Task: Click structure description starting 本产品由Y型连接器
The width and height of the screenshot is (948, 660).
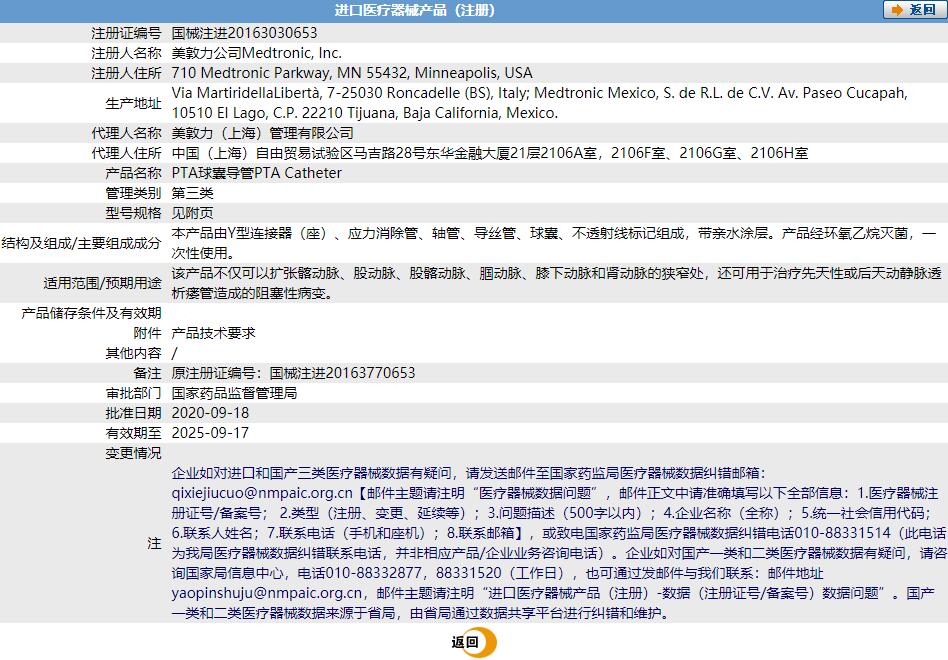Action: tap(553, 243)
